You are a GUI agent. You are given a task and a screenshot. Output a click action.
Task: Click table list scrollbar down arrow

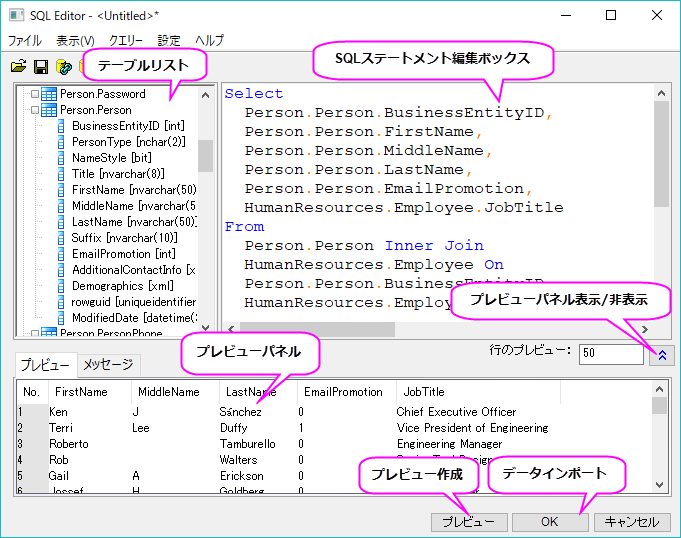[206, 328]
